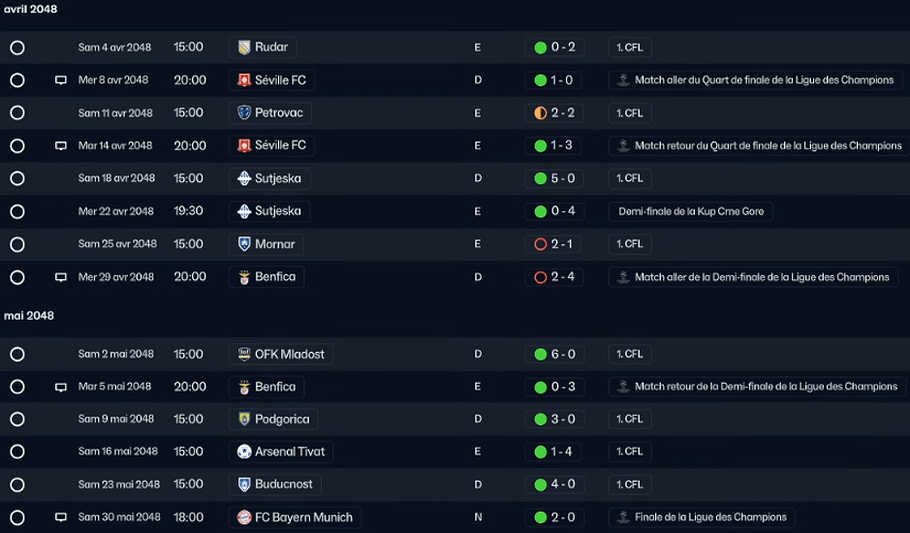Select the radio circle for the Sutjeska cup semi-final
Image resolution: width=910 pixels, height=533 pixels.
pos(17,211)
